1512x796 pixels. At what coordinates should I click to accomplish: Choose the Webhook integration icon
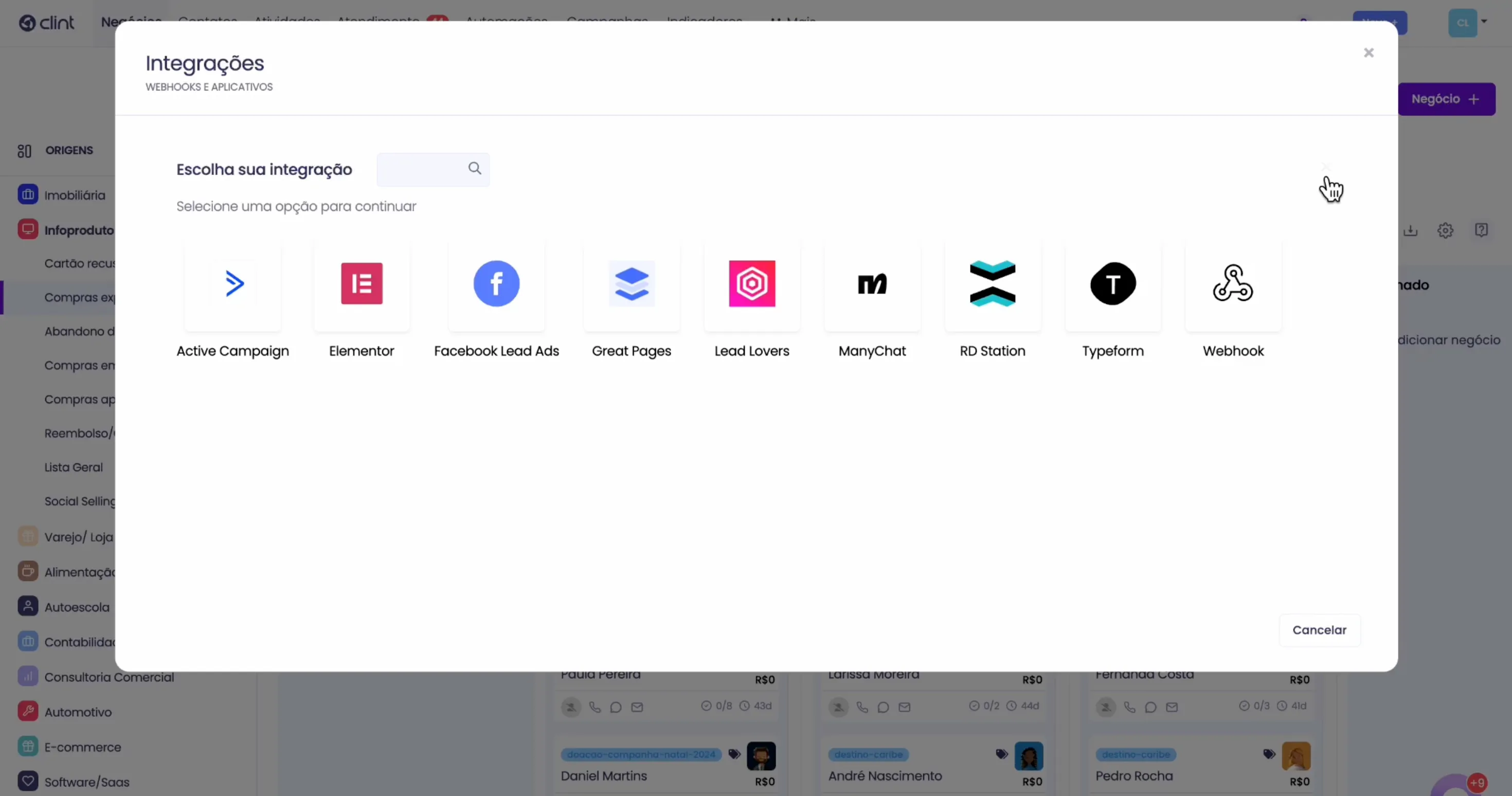1233,283
